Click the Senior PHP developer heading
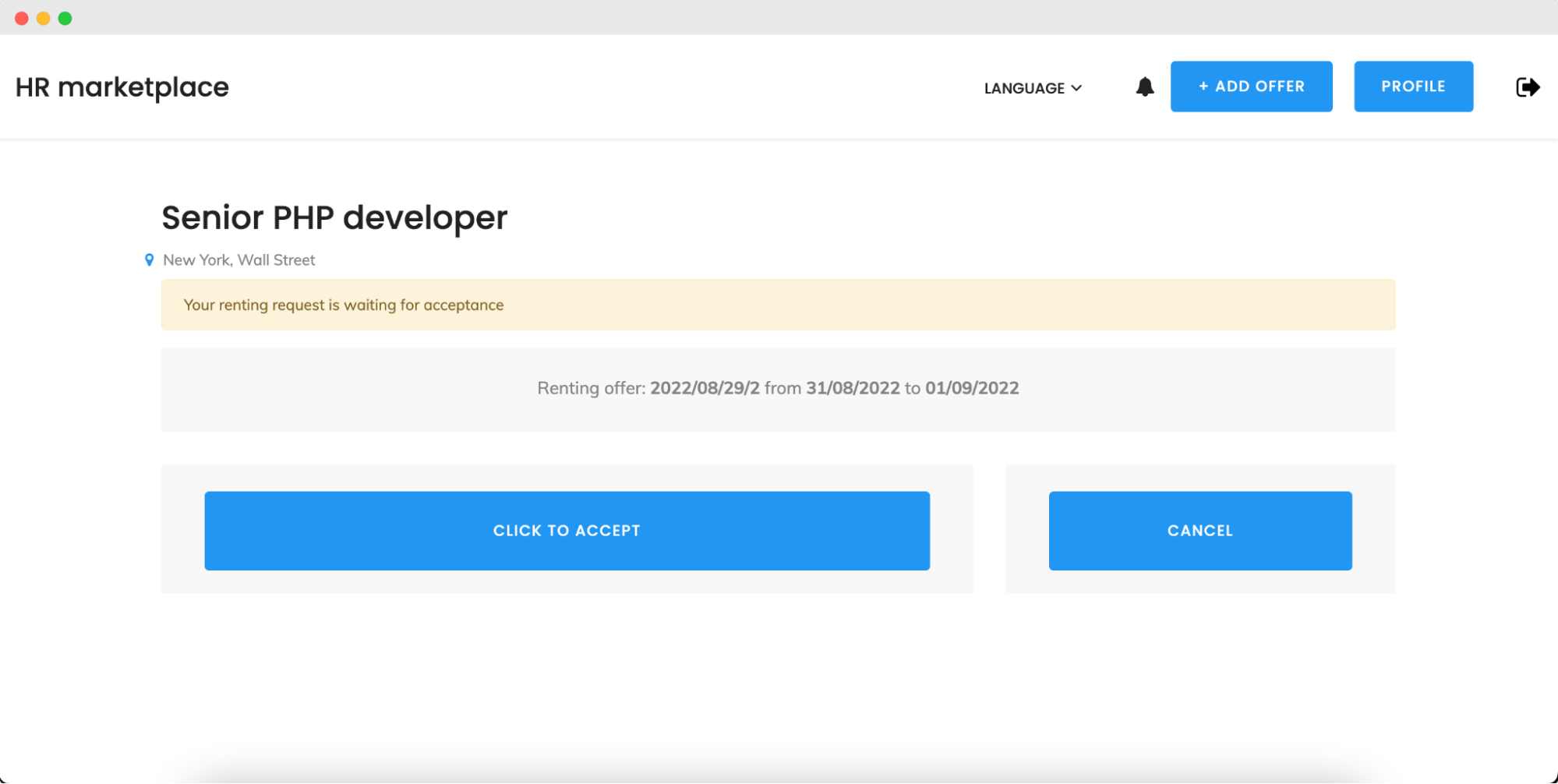 [x=334, y=217]
